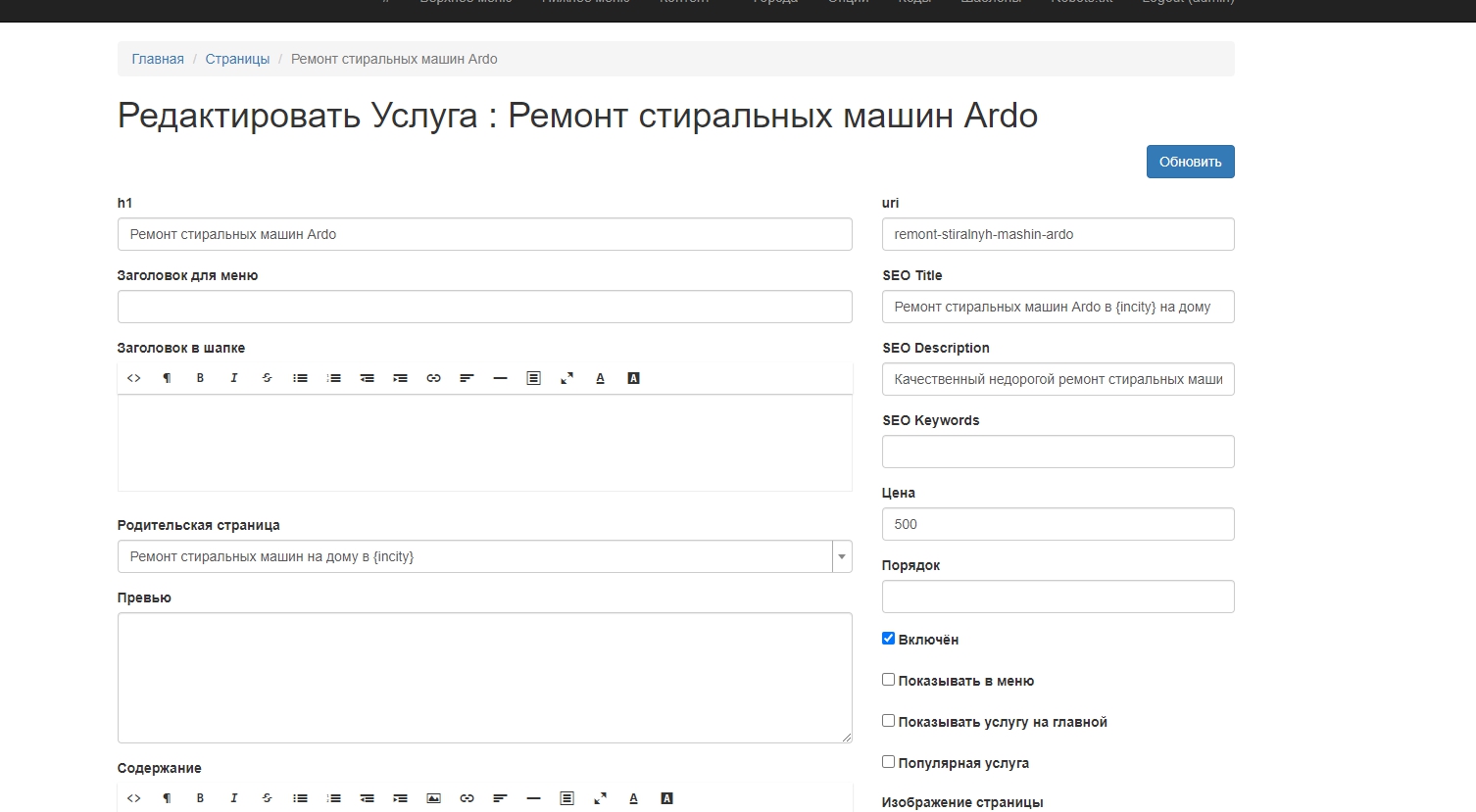This screenshot has height=812, width=1476.
Task: Click the Цена field with 500
Action: point(1058,524)
